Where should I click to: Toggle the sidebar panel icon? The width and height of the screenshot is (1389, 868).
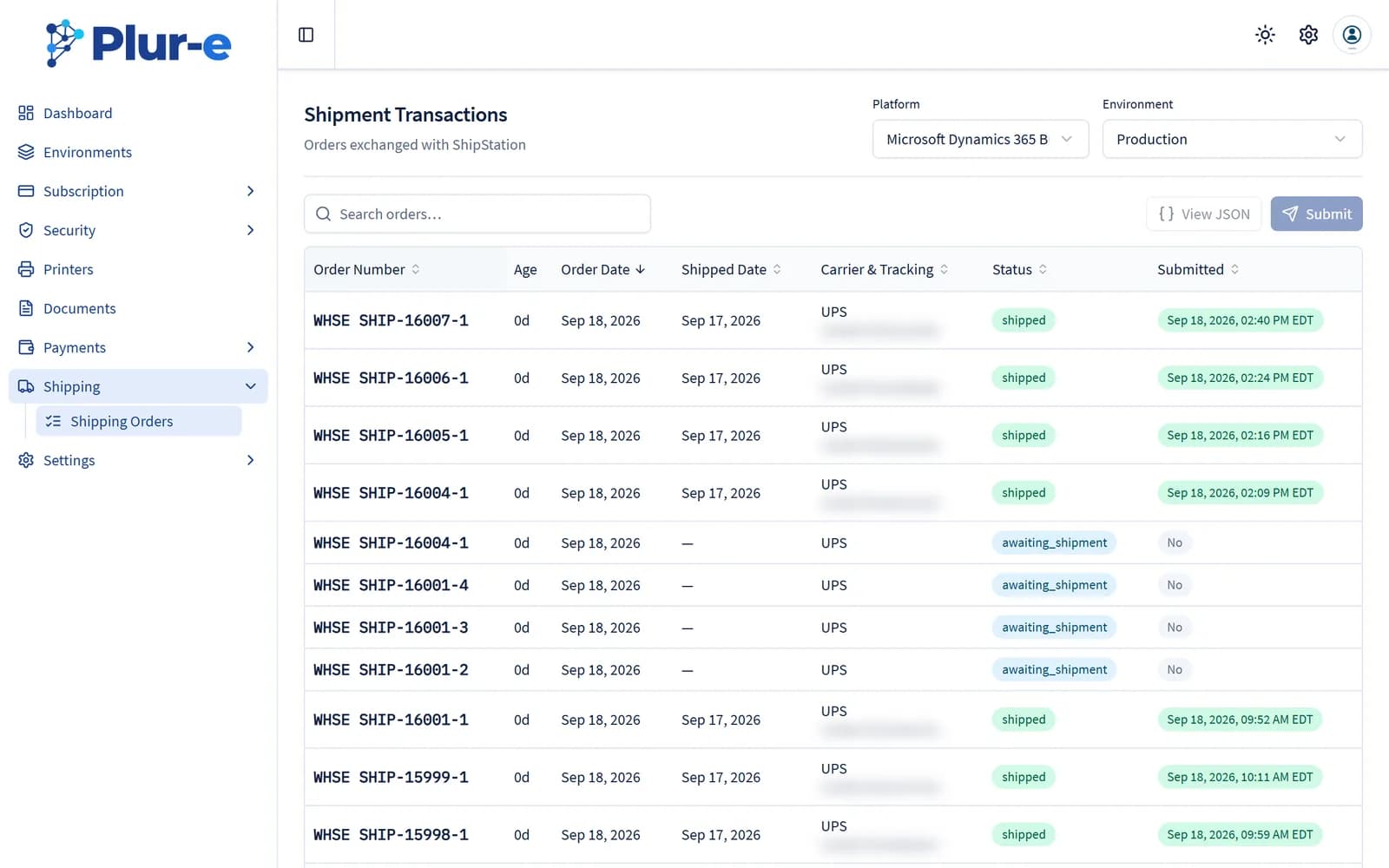pos(306,35)
